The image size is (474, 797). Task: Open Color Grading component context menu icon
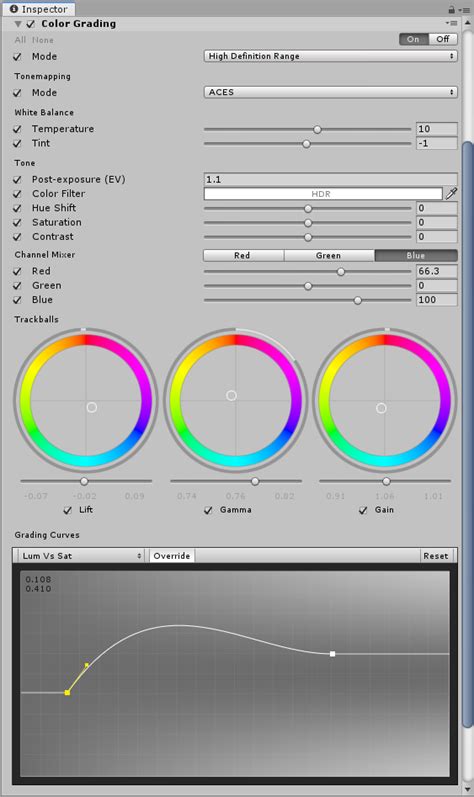tap(451, 23)
